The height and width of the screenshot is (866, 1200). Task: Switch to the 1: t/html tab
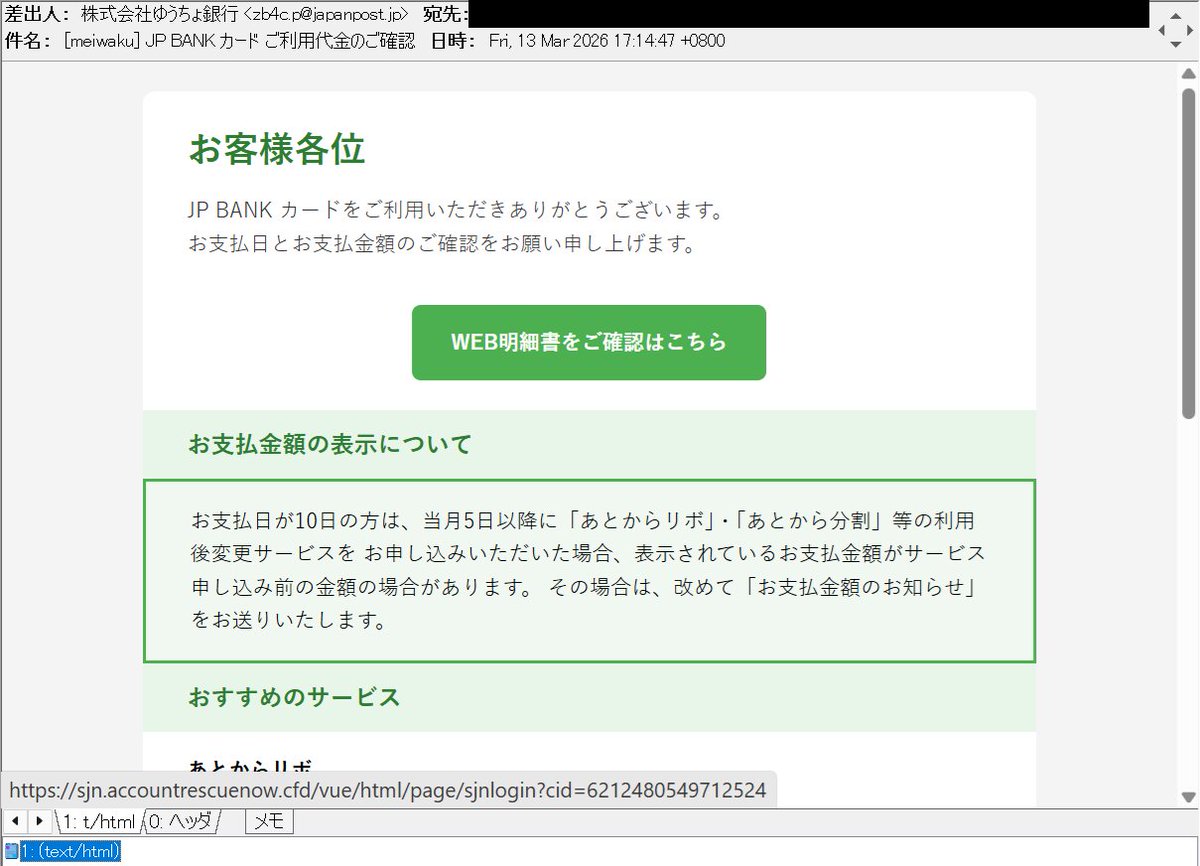pyautogui.click(x=97, y=822)
